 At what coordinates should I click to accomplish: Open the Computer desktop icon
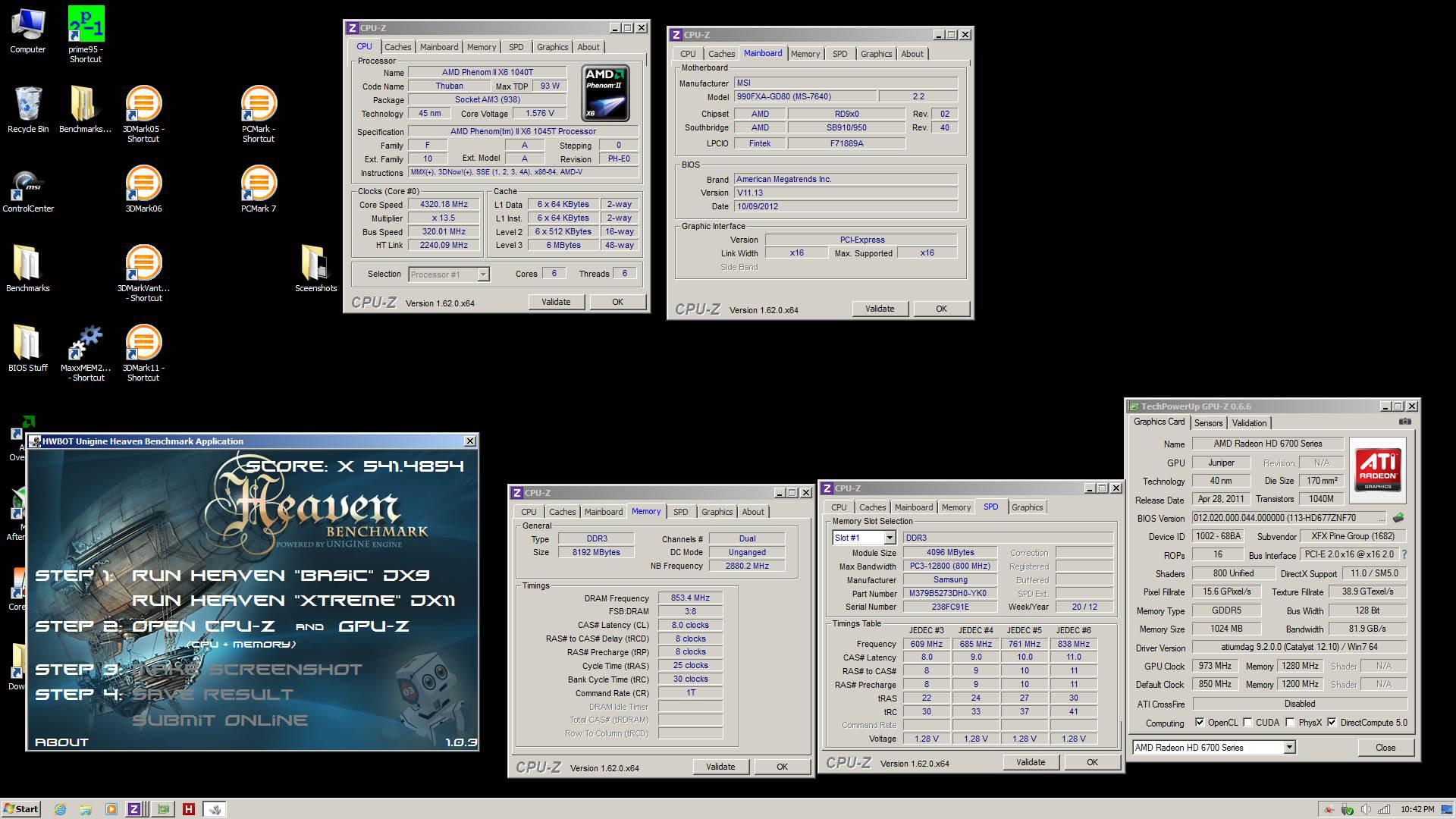pyautogui.click(x=28, y=32)
